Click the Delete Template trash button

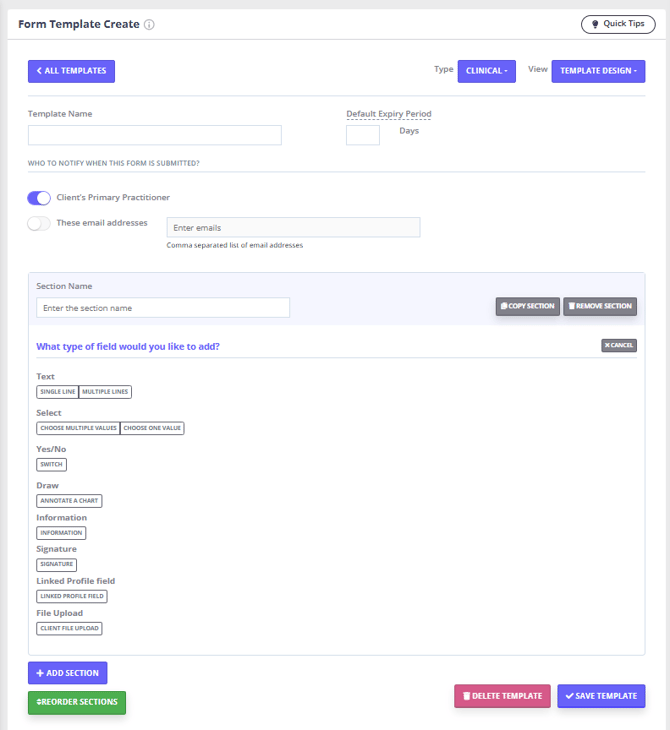(x=502, y=696)
